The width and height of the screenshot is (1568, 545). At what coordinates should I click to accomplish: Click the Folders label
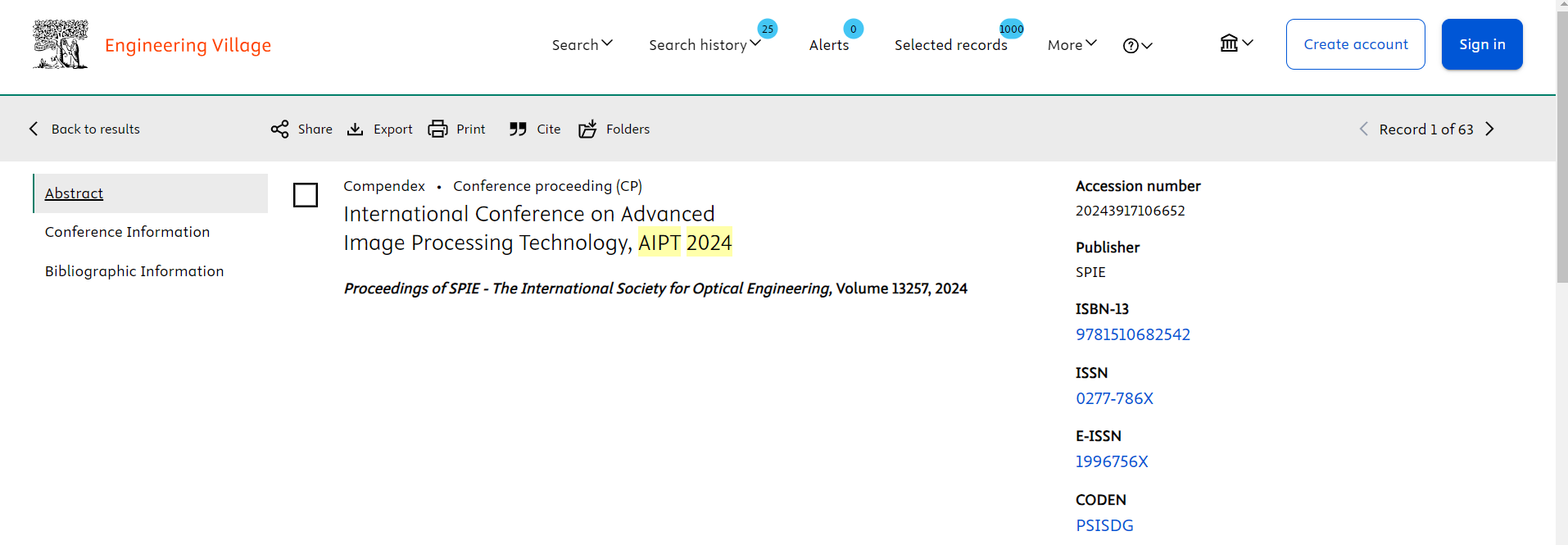click(628, 129)
